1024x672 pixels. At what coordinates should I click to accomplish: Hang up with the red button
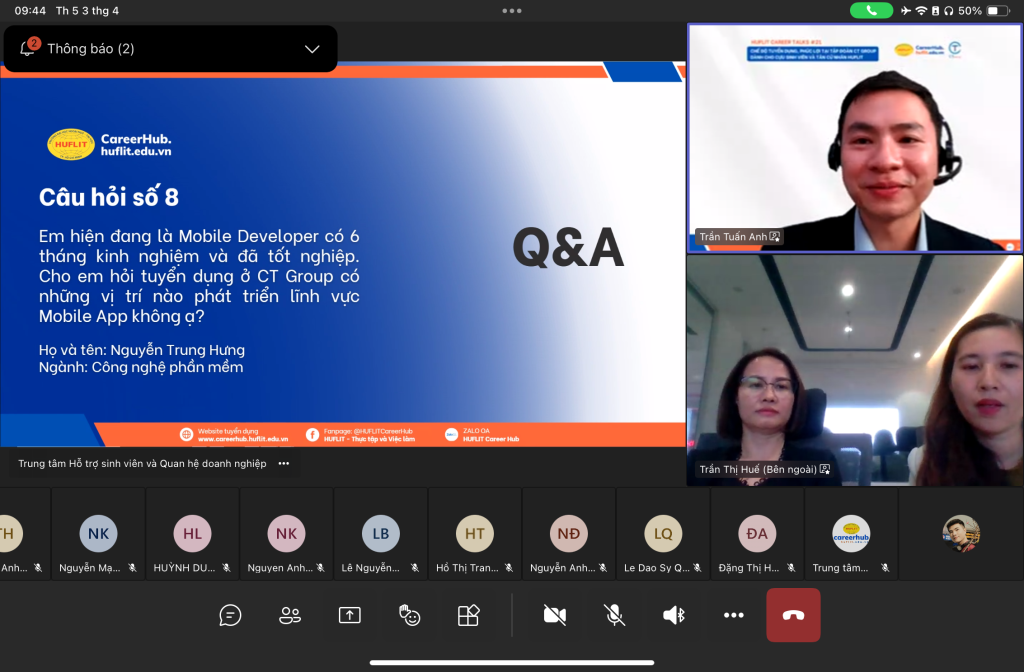(x=793, y=615)
